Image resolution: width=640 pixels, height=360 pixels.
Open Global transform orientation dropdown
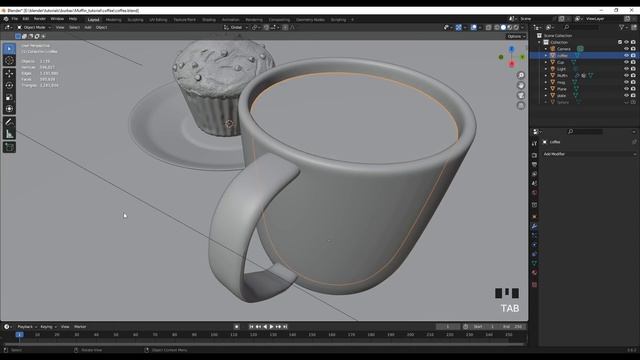tap(236, 27)
